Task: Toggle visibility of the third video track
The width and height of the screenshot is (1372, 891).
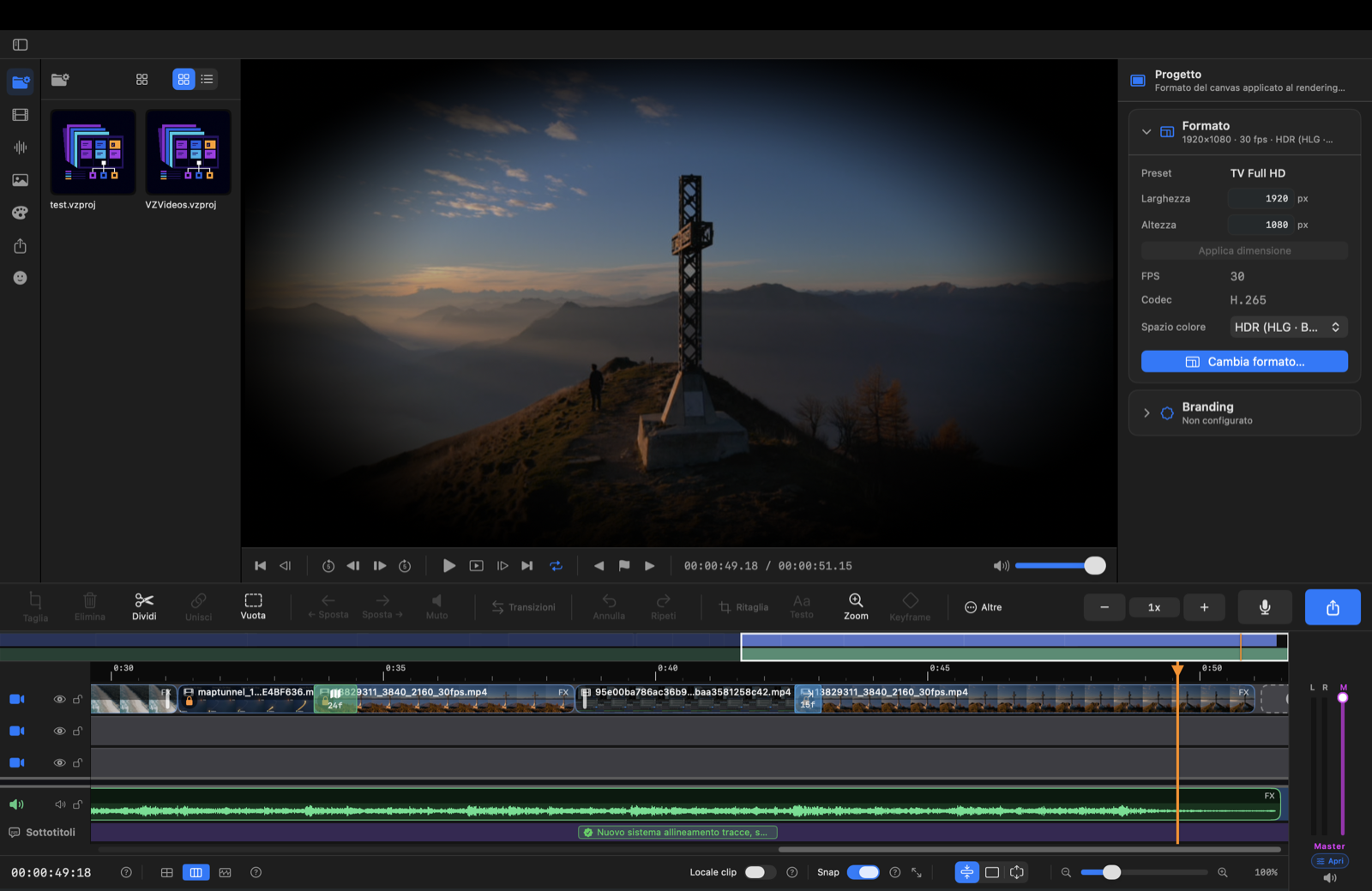Action: pos(59,762)
